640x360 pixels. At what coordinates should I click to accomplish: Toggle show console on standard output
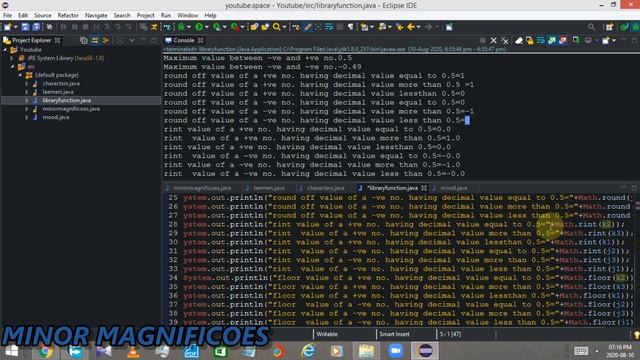click(552, 40)
